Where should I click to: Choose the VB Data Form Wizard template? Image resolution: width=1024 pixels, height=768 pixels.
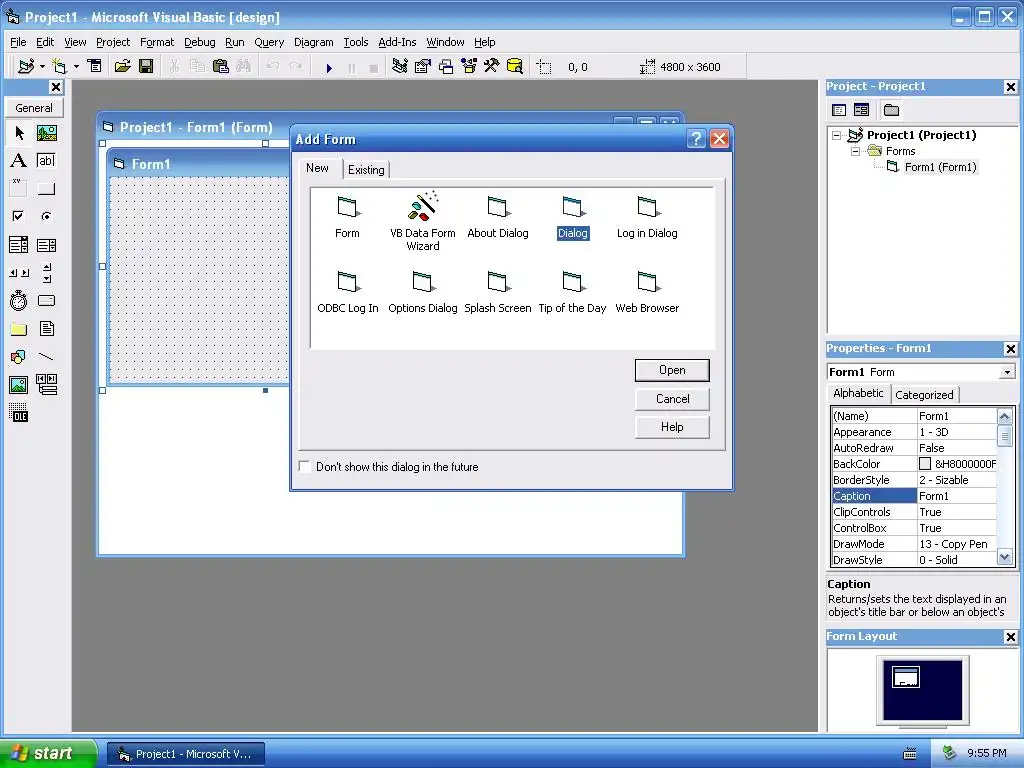[423, 221]
